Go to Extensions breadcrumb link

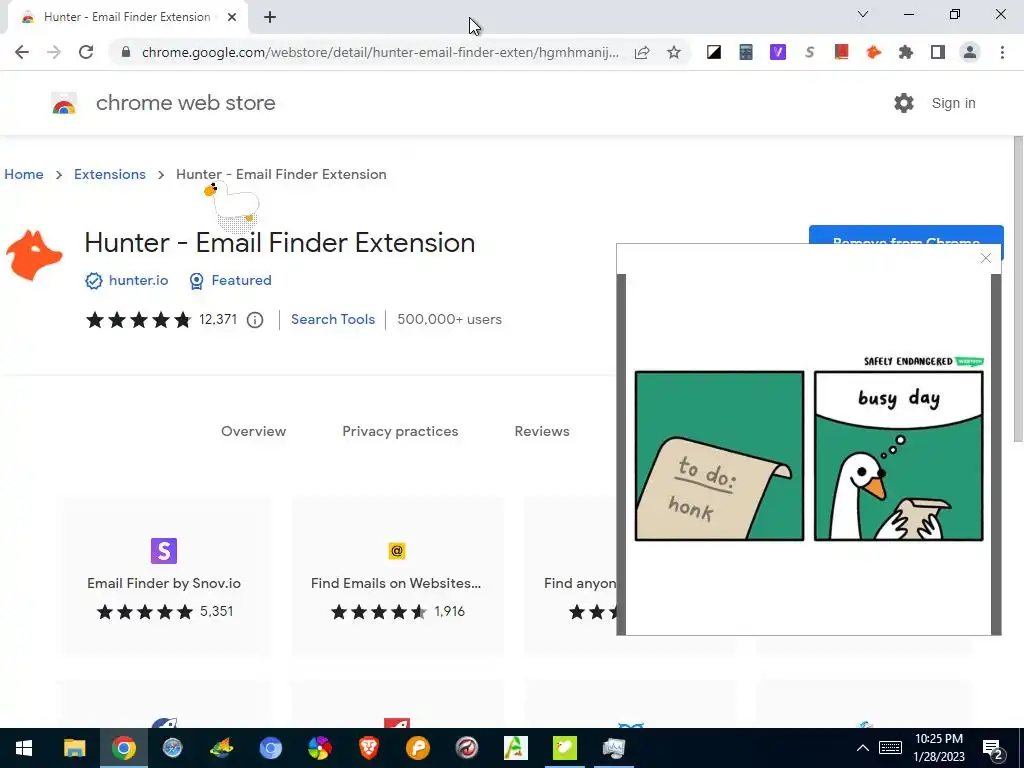[110, 174]
